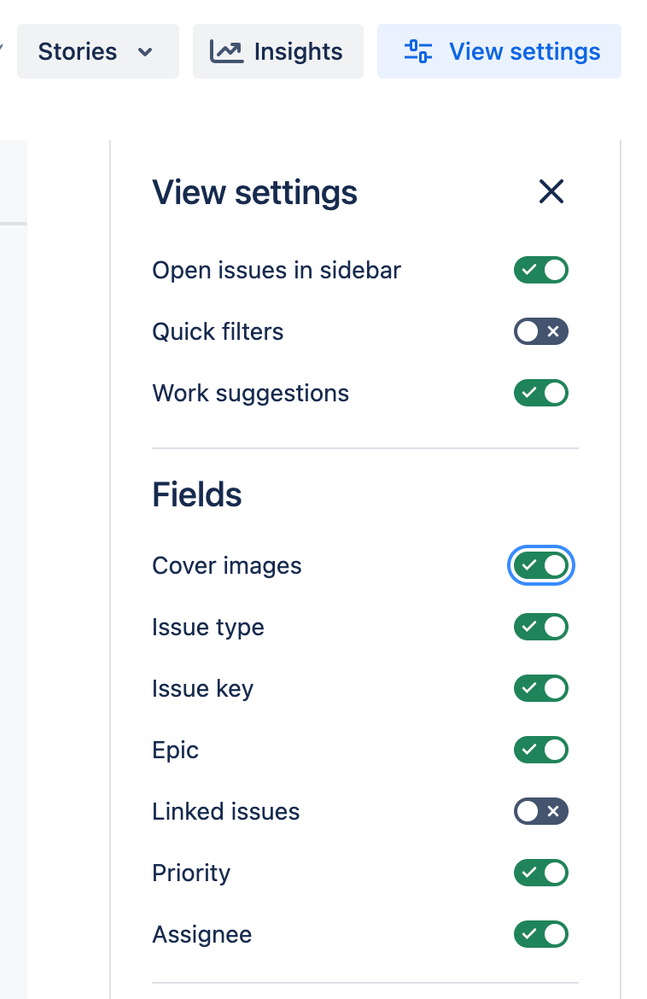Disable Open issues in sidebar
Image resolution: width=647 pixels, height=999 pixels.
coord(541,270)
